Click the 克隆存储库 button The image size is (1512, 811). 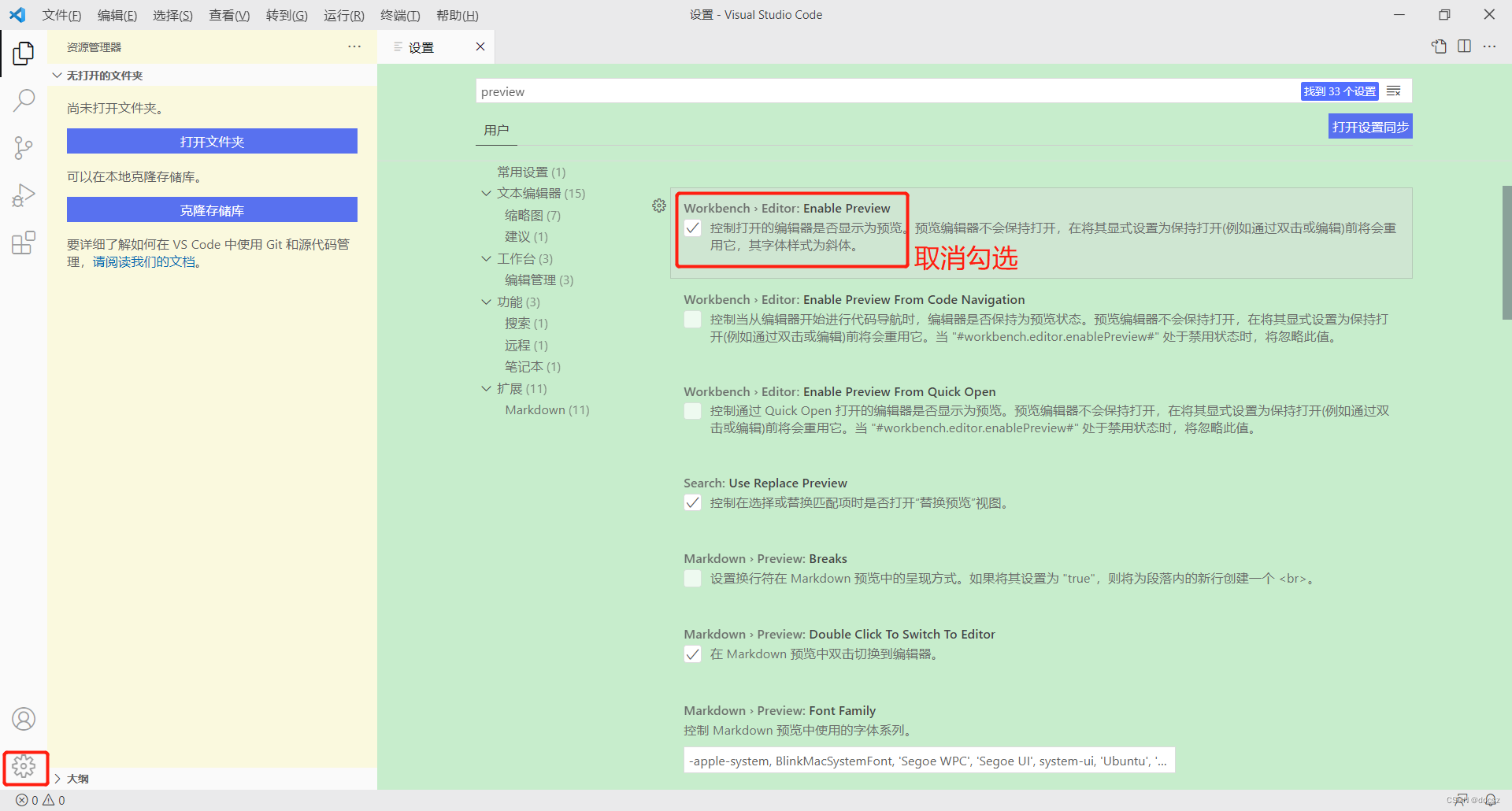click(212, 210)
